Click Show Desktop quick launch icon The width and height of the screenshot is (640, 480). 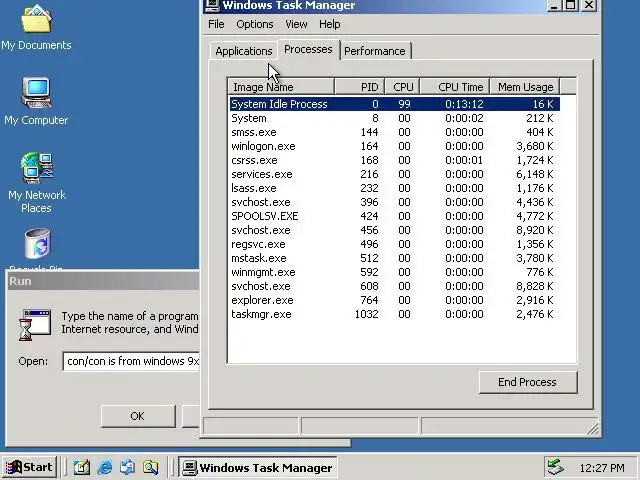click(82, 467)
